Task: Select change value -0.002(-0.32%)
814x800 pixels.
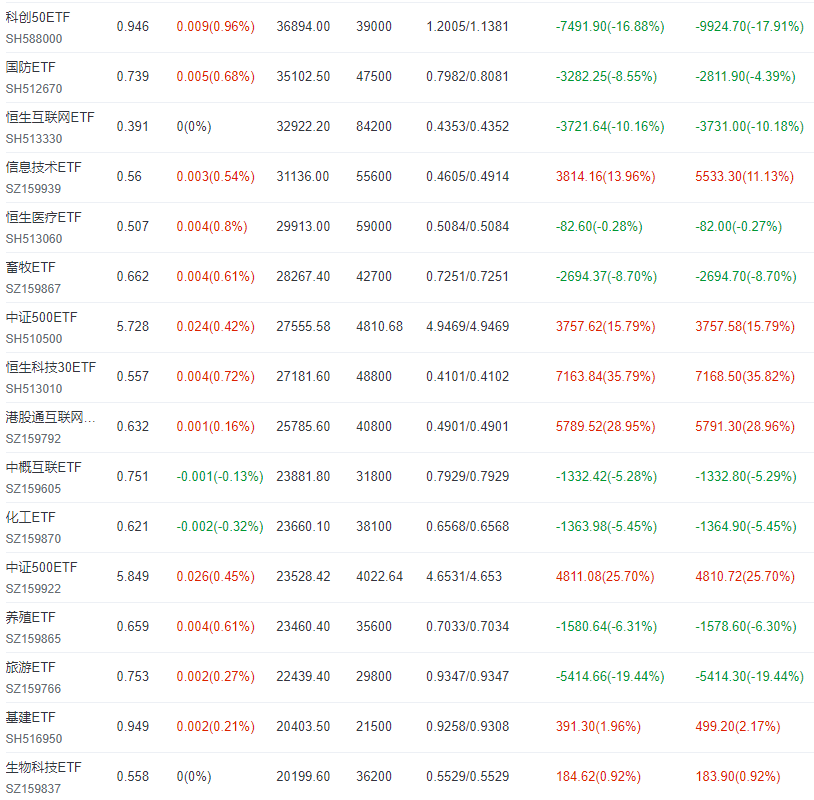Action: pyautogui.click(x=220, y=526)
